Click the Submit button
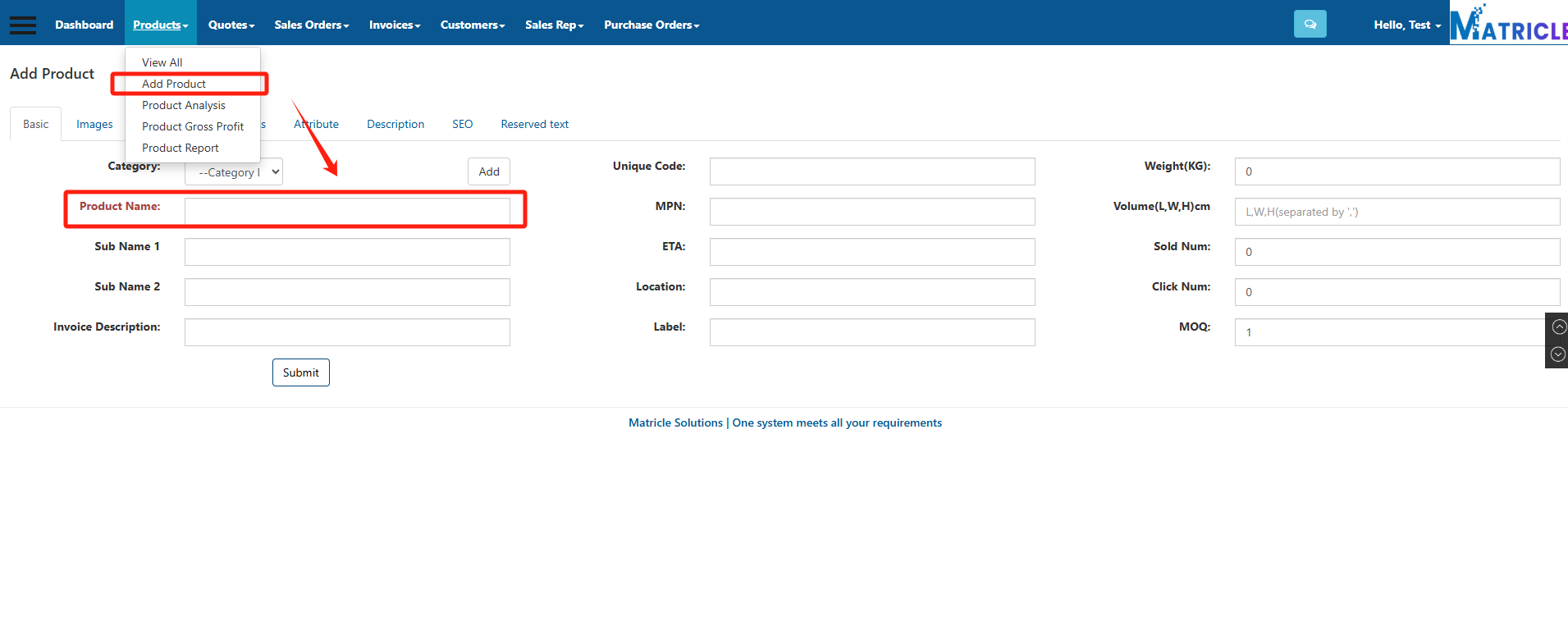The height and width of the screenshot is (635, 1568). coord(301,372)
